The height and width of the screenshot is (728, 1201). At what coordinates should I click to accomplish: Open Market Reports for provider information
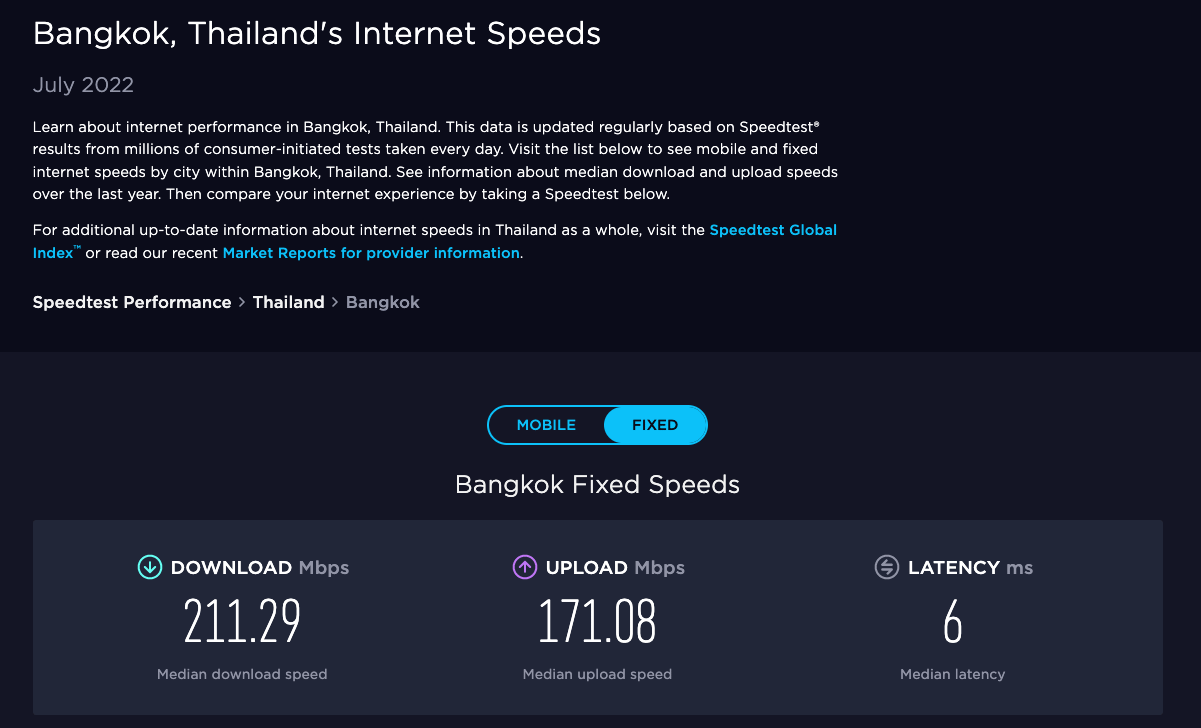(370, 252)
